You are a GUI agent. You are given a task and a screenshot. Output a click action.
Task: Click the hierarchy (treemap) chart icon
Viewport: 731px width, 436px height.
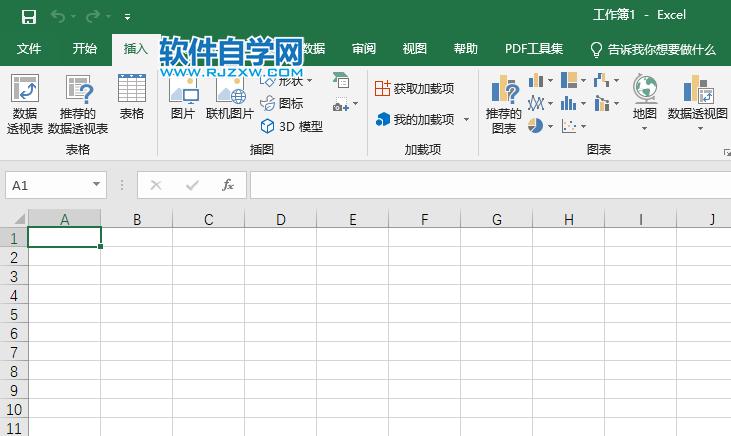(x=569, y=81)
